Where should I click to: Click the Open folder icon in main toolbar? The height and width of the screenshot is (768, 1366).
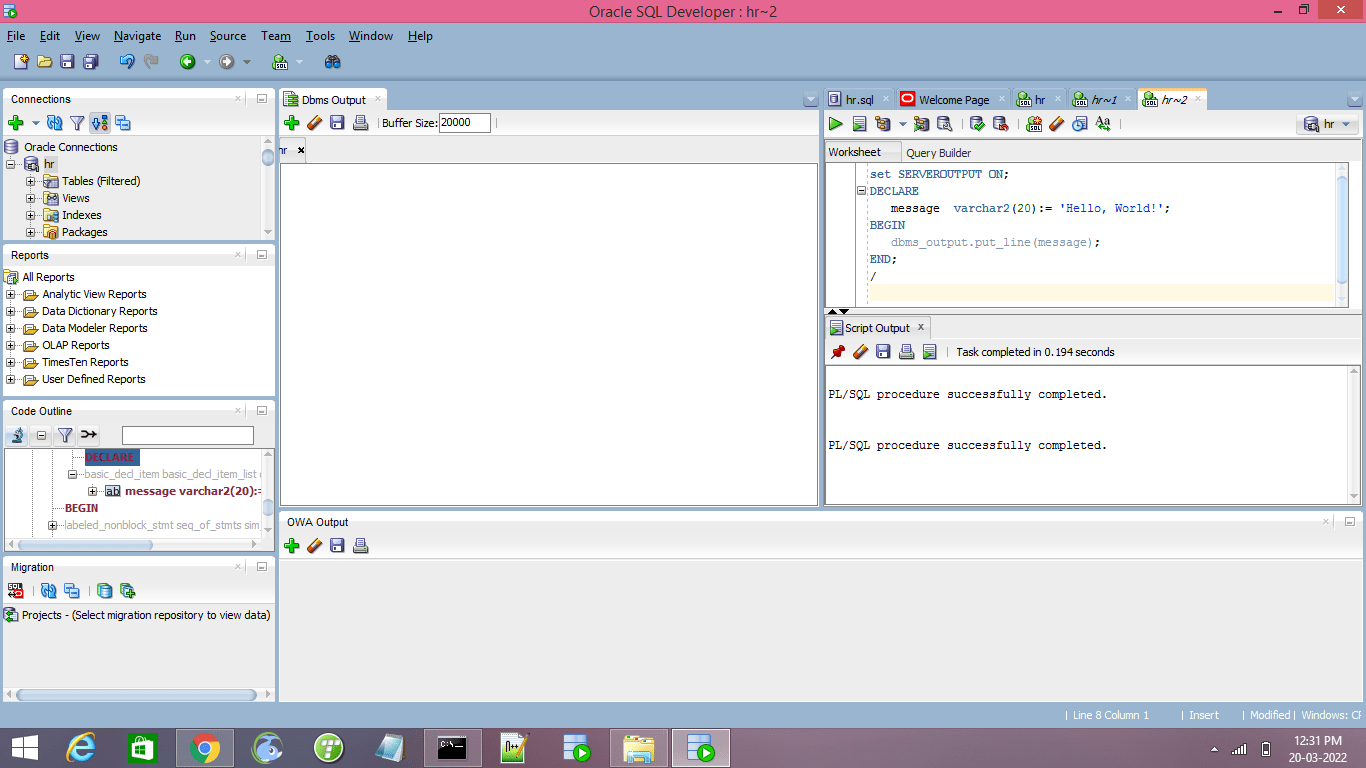pos(44,62)
